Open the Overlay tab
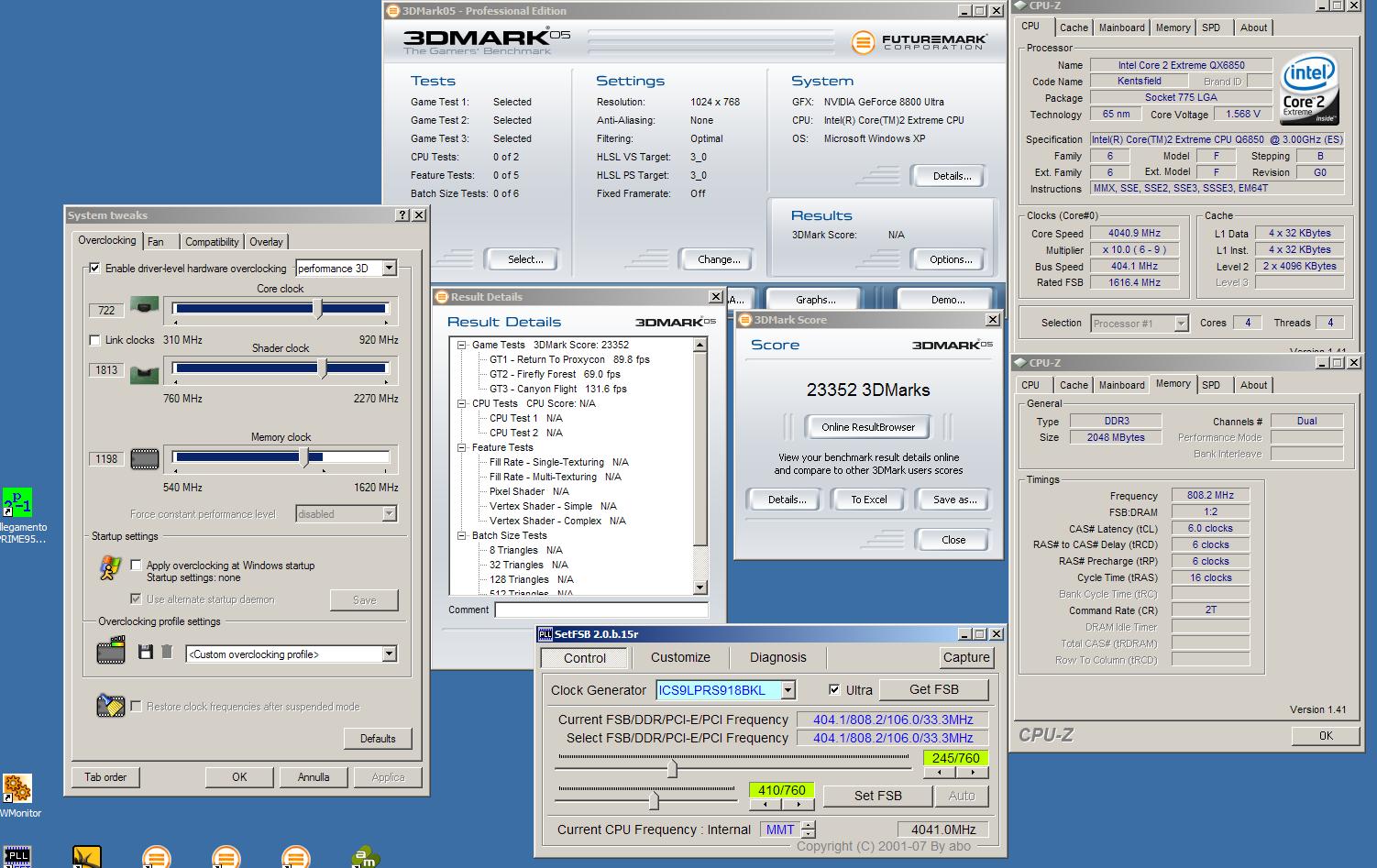Viewport: 1377px width, 868px height. [x=267, y=242]
